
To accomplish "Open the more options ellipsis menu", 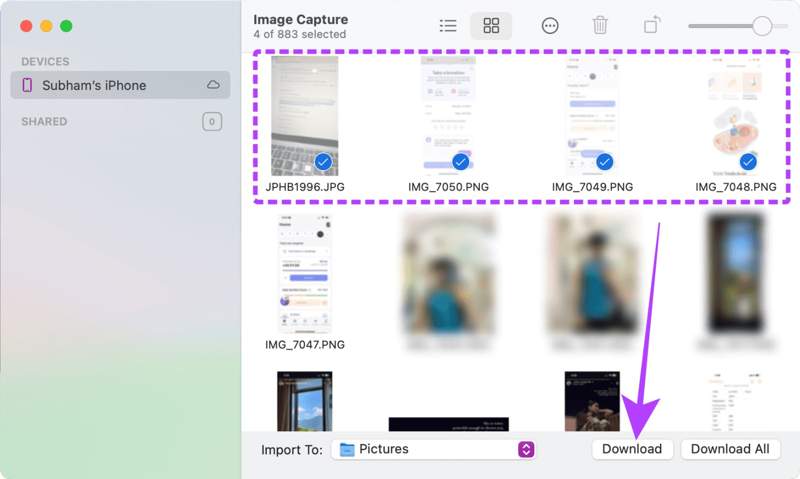I will 550,26.
